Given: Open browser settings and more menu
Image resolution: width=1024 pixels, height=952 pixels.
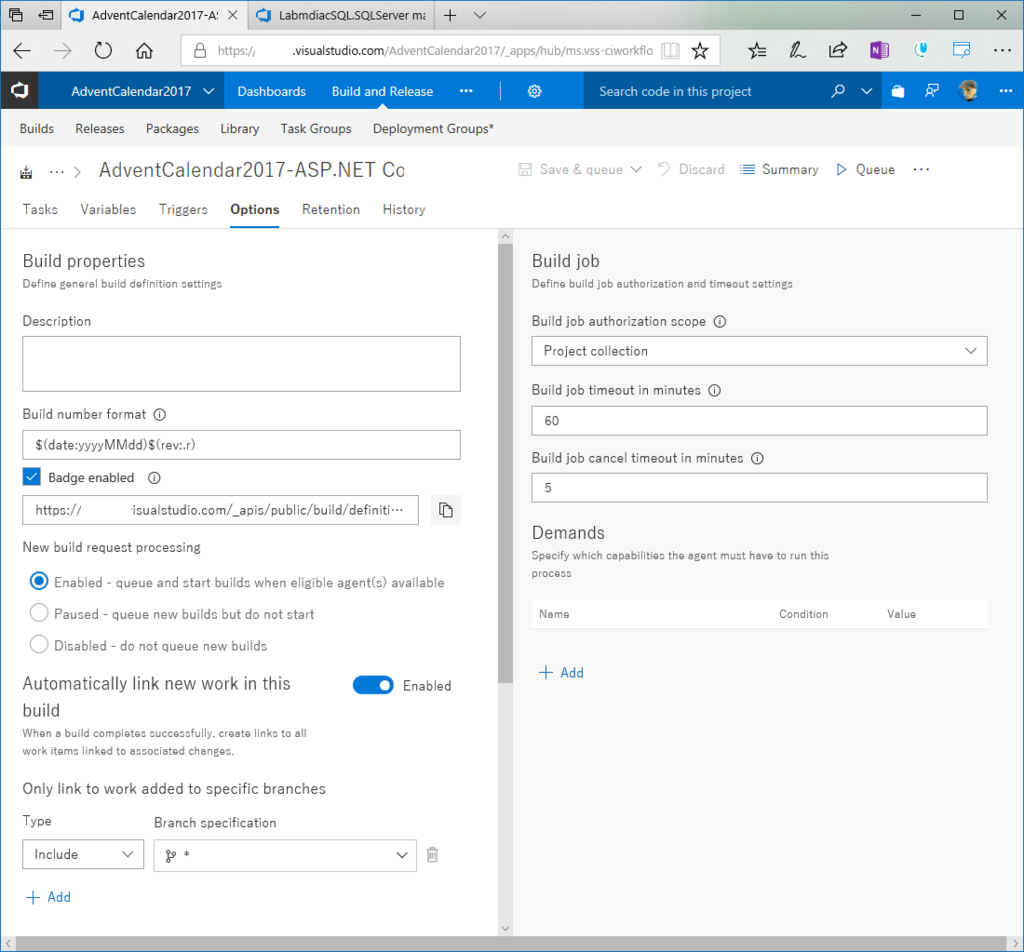Looking at the screenshot, I should 1002,50.
